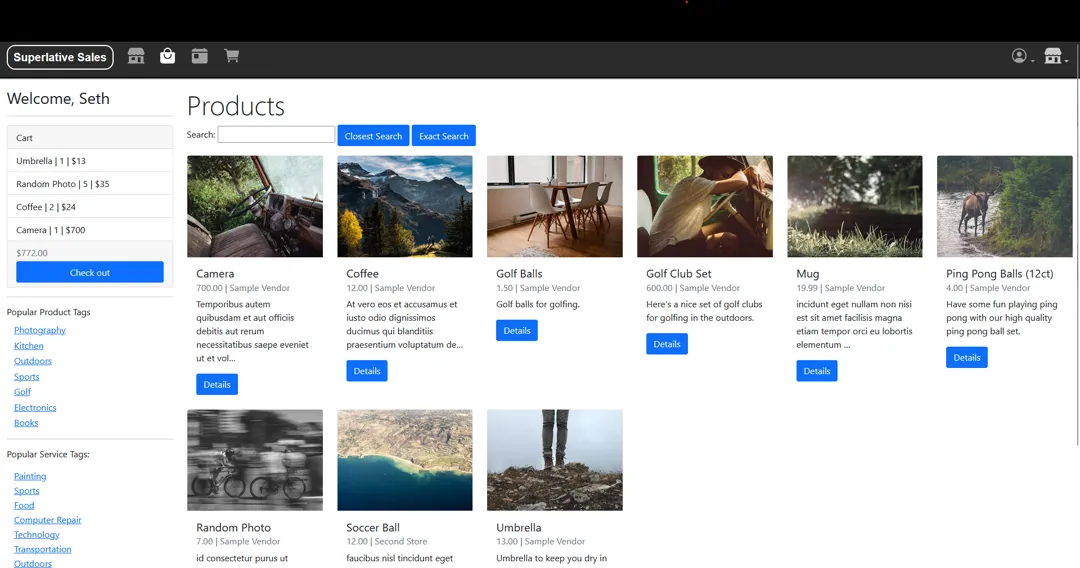Screen dimensions: 1080x568
Task: Click the Exact Search button
Action: 444,136
